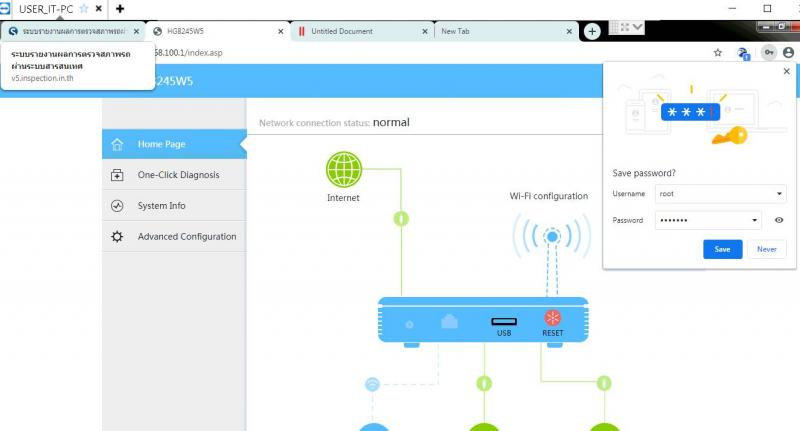Image resolution: width=800 pixels, height=431 pixels.
Task: Click the Password field with dots
Action: pyautogui.click(x=708, y=220)
